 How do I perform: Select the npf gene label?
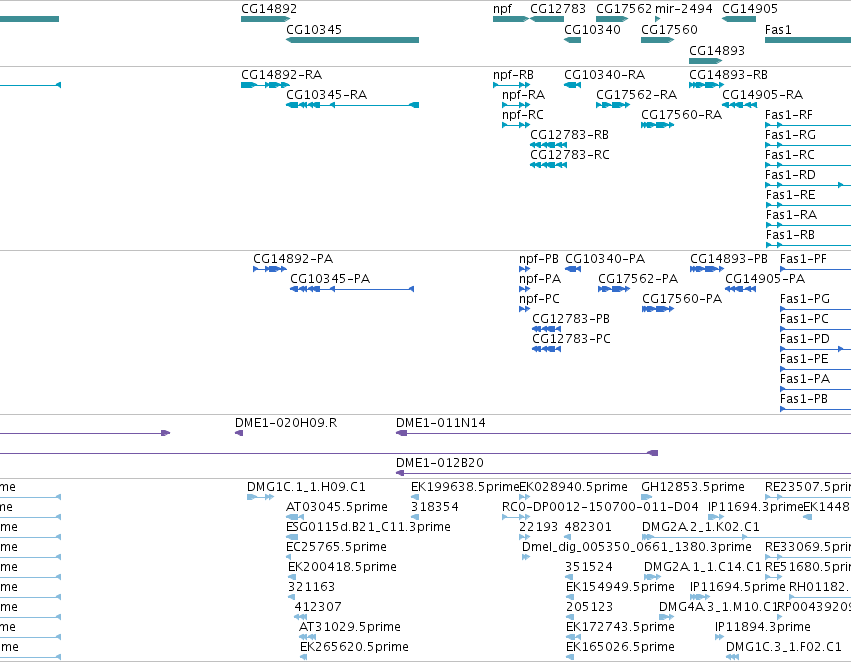(x=502, y=9)
